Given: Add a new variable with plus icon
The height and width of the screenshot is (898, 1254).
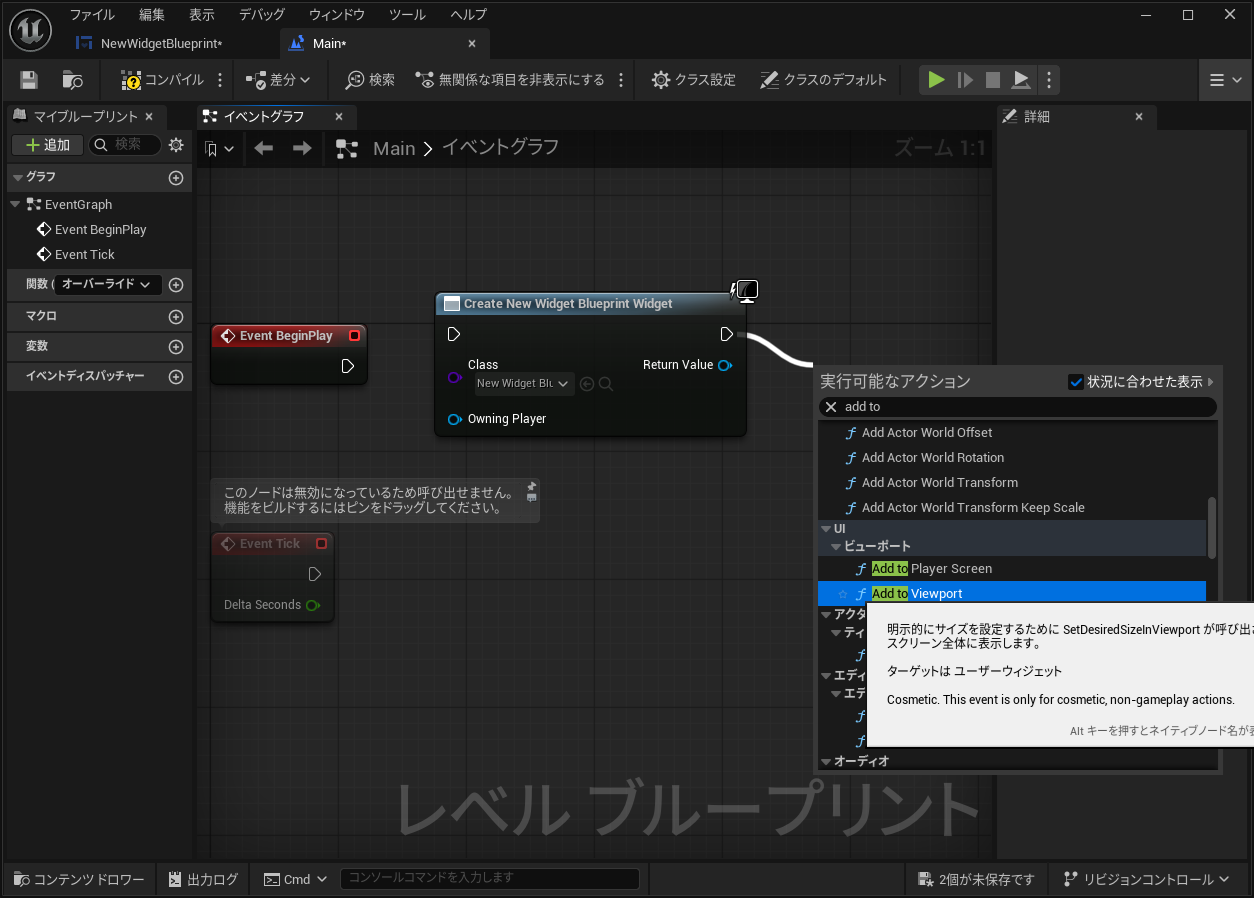Looking at the screenshot, I should (x=176, y=347).
